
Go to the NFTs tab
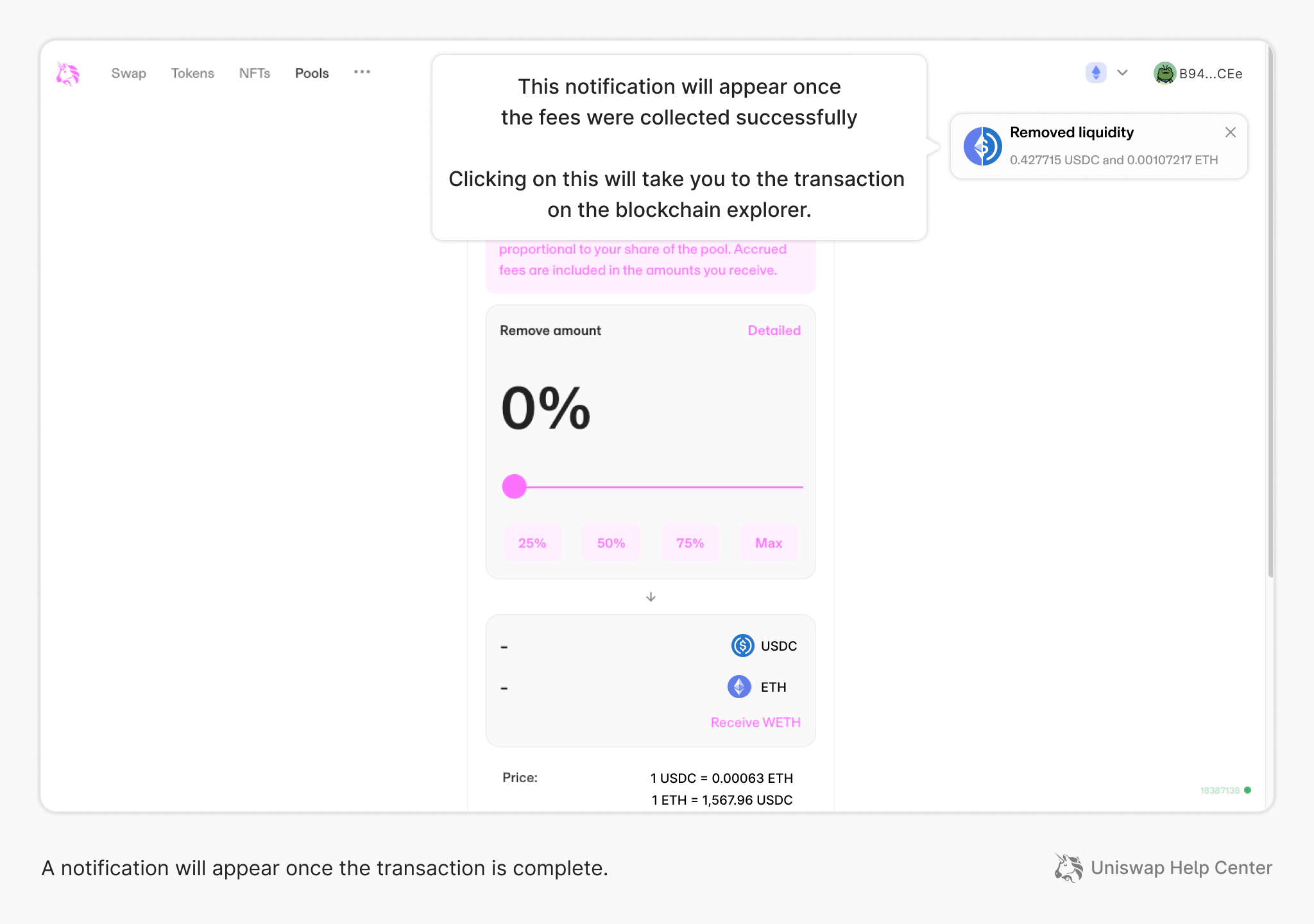(x=255, y=73)
